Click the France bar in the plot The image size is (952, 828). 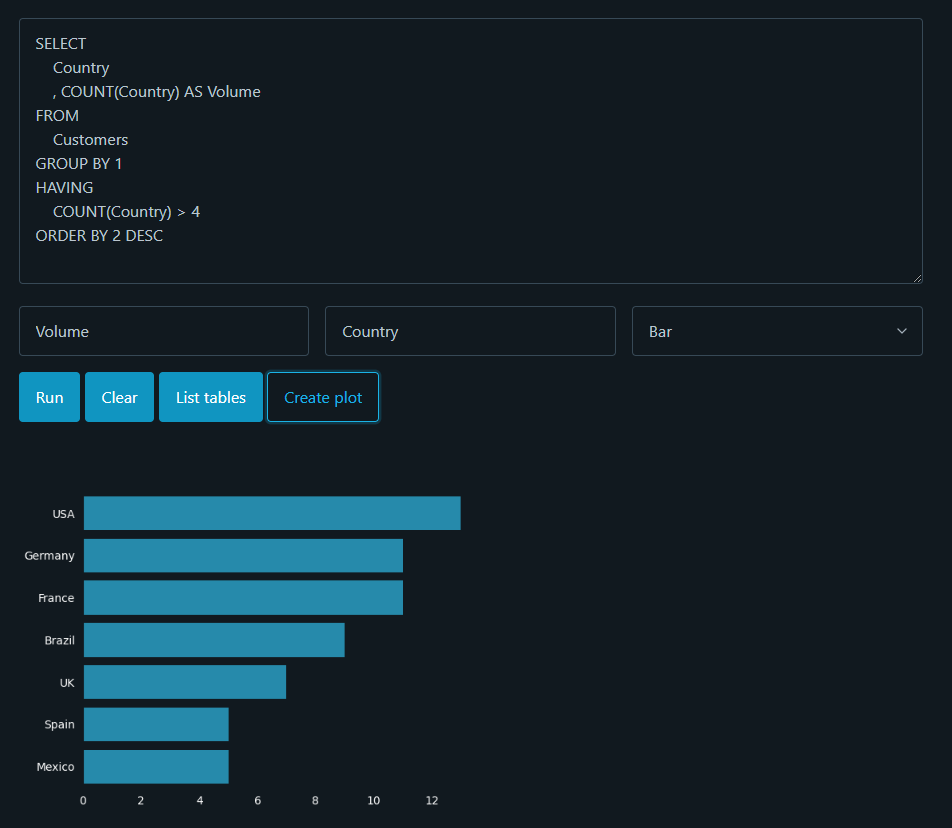243,598
